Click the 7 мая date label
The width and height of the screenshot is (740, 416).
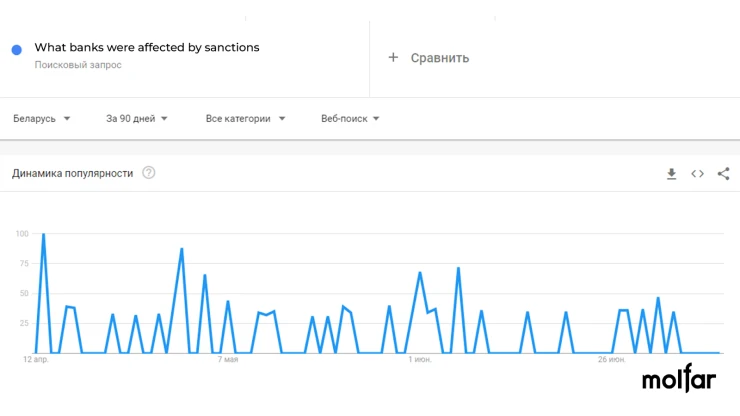point(227,359)
